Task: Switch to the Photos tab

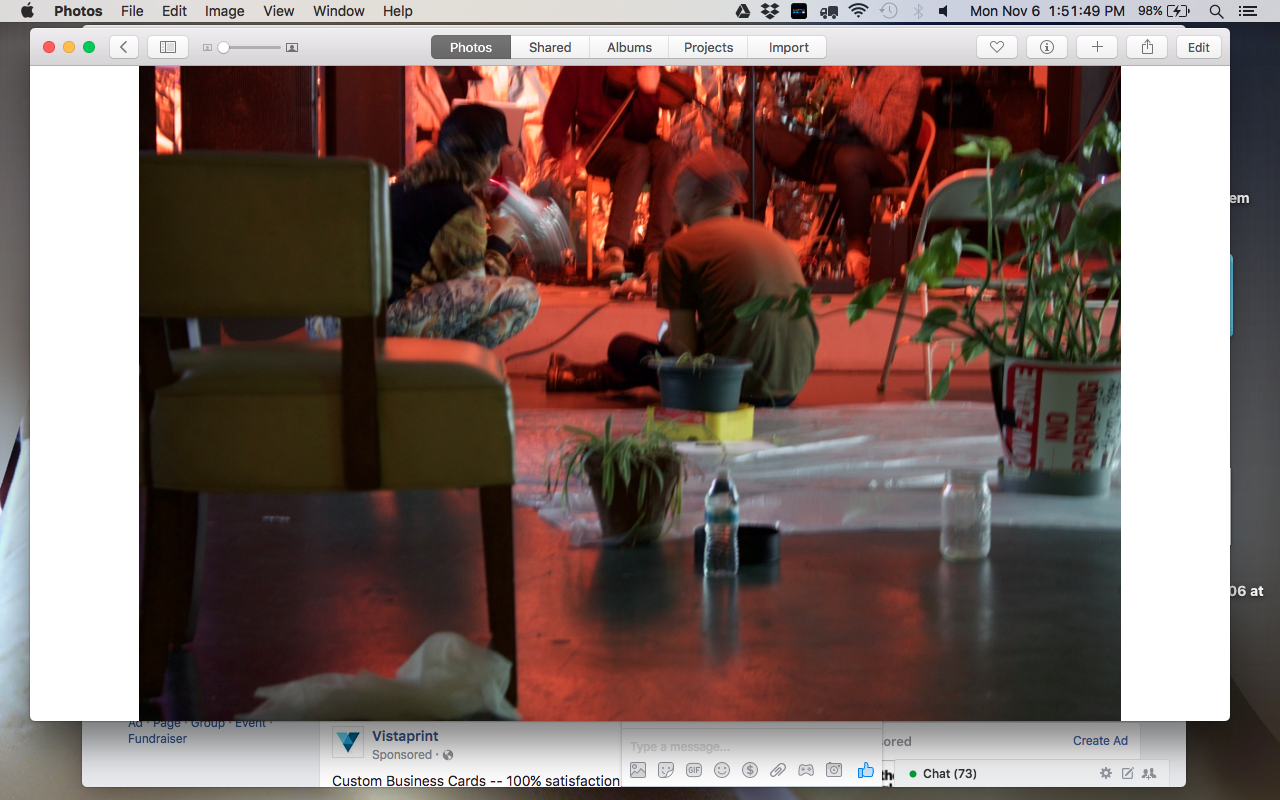Action: tap(471, 47)
